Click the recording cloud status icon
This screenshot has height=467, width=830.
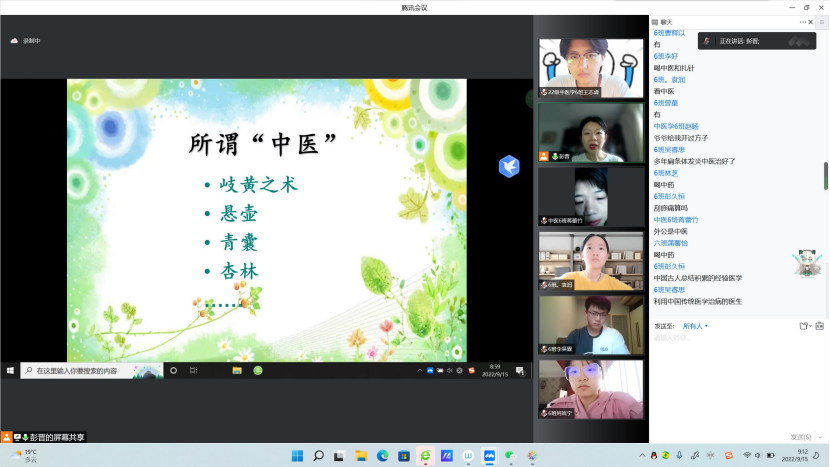click(14, 41)
